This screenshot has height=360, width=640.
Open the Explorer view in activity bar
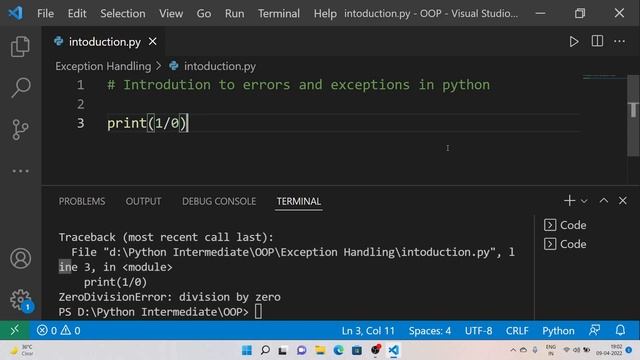tap(20, 46)
